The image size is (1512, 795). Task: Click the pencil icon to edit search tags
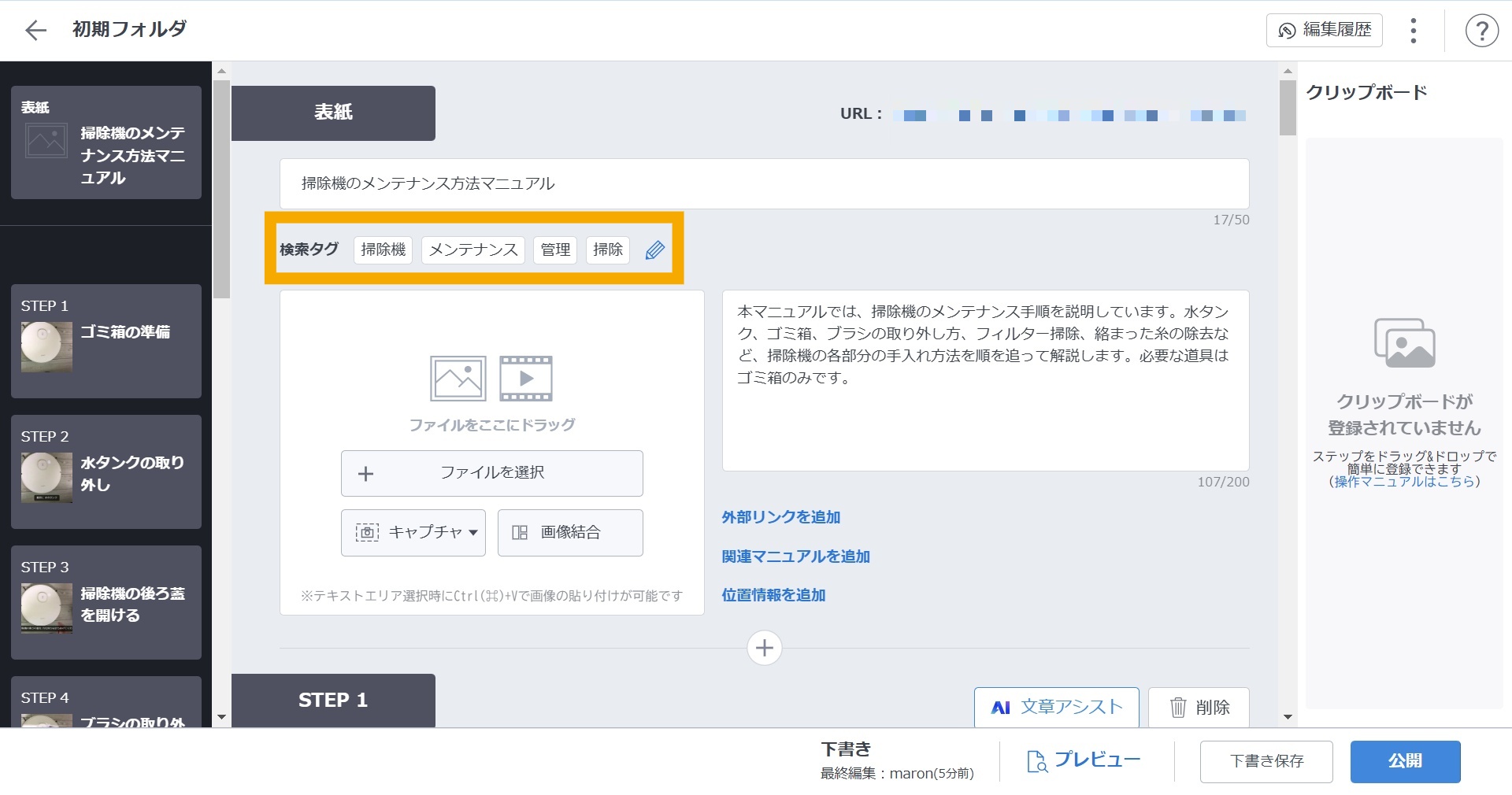tap(654, 250)
